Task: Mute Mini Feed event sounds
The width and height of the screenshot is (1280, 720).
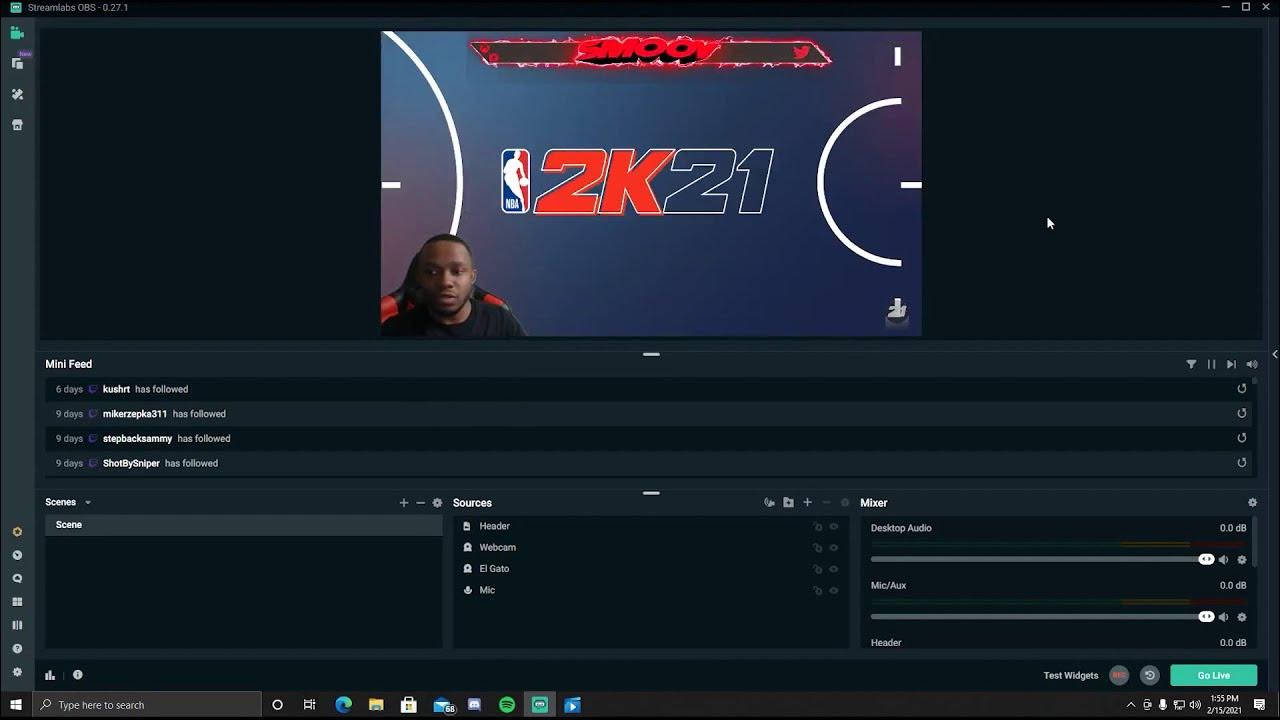Action: [1251, 365]
